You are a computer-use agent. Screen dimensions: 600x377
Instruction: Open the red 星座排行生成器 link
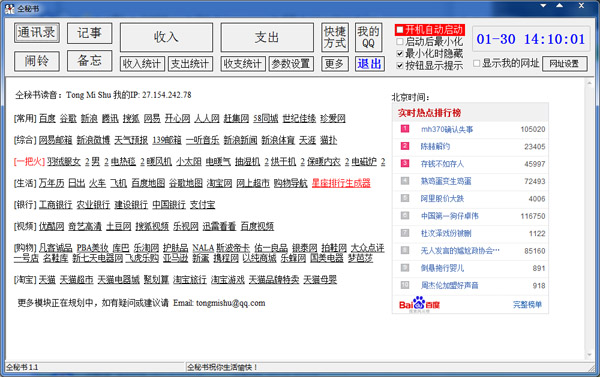[x=341, y=183]
